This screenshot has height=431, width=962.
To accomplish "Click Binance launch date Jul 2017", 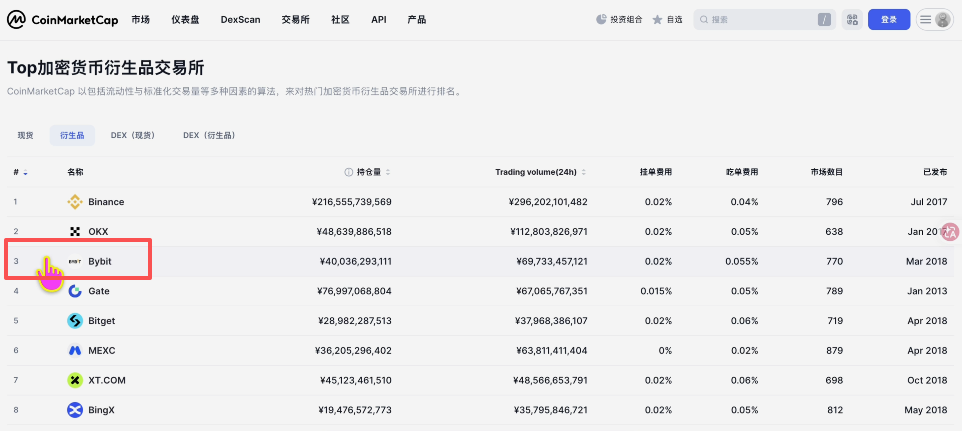I will [929, 202].
